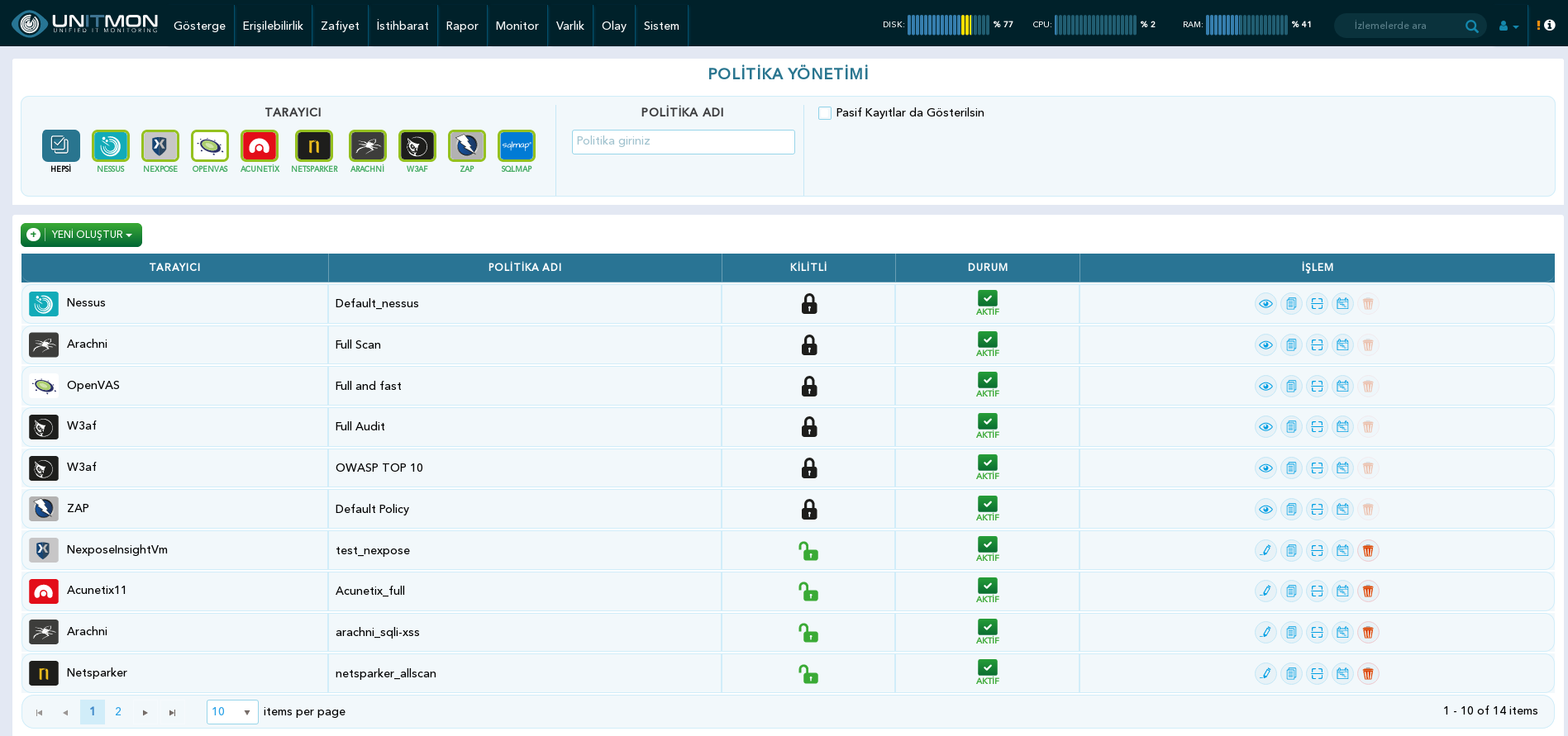Enable Pasif Kayıtlar da Gösterilsin checkbox

(825, 113)
